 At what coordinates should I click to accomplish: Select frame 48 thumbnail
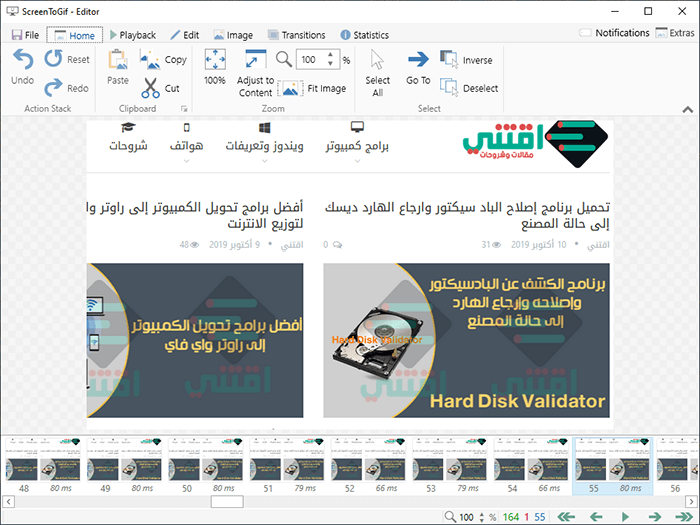(x=43, y=466)
